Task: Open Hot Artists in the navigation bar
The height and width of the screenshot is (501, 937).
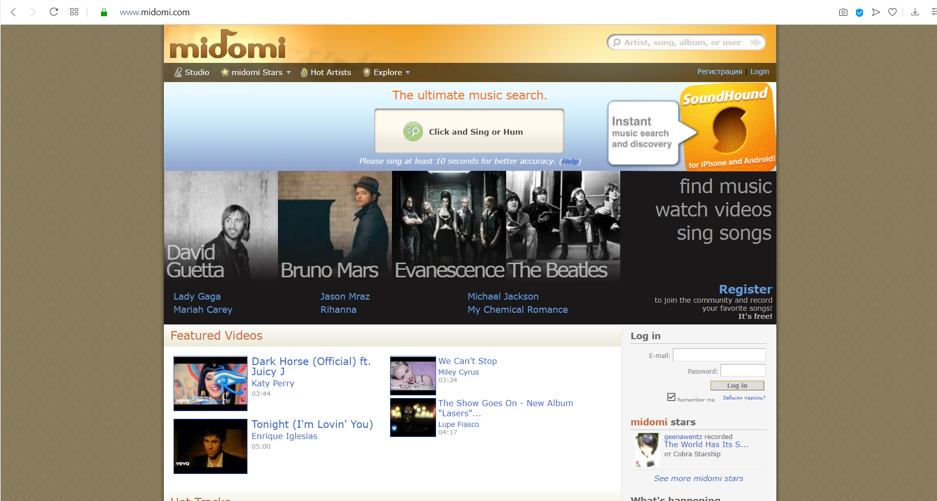Action: click(x=326, y=72)
